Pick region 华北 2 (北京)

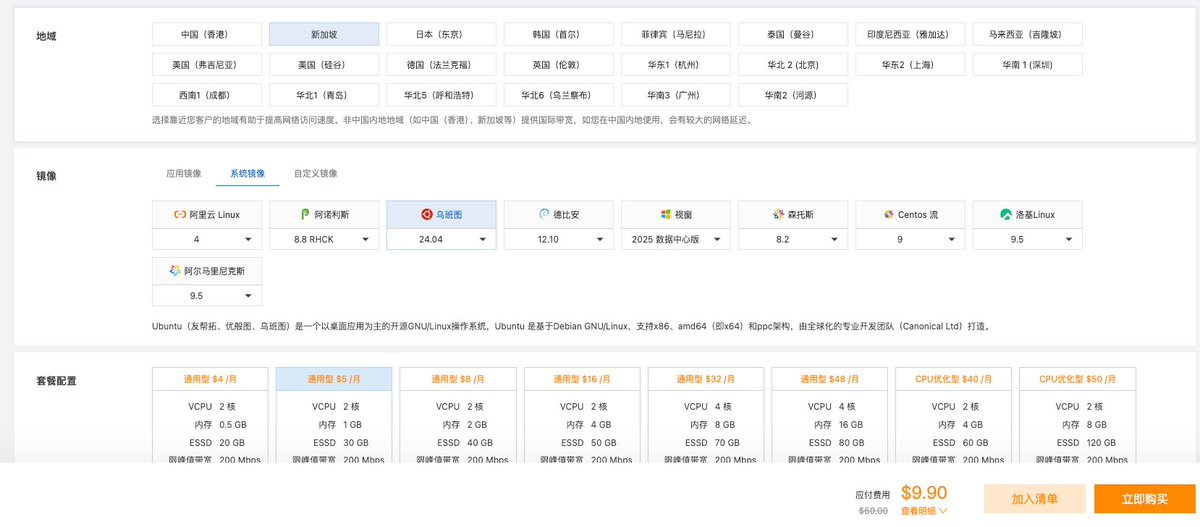point(793,65)
